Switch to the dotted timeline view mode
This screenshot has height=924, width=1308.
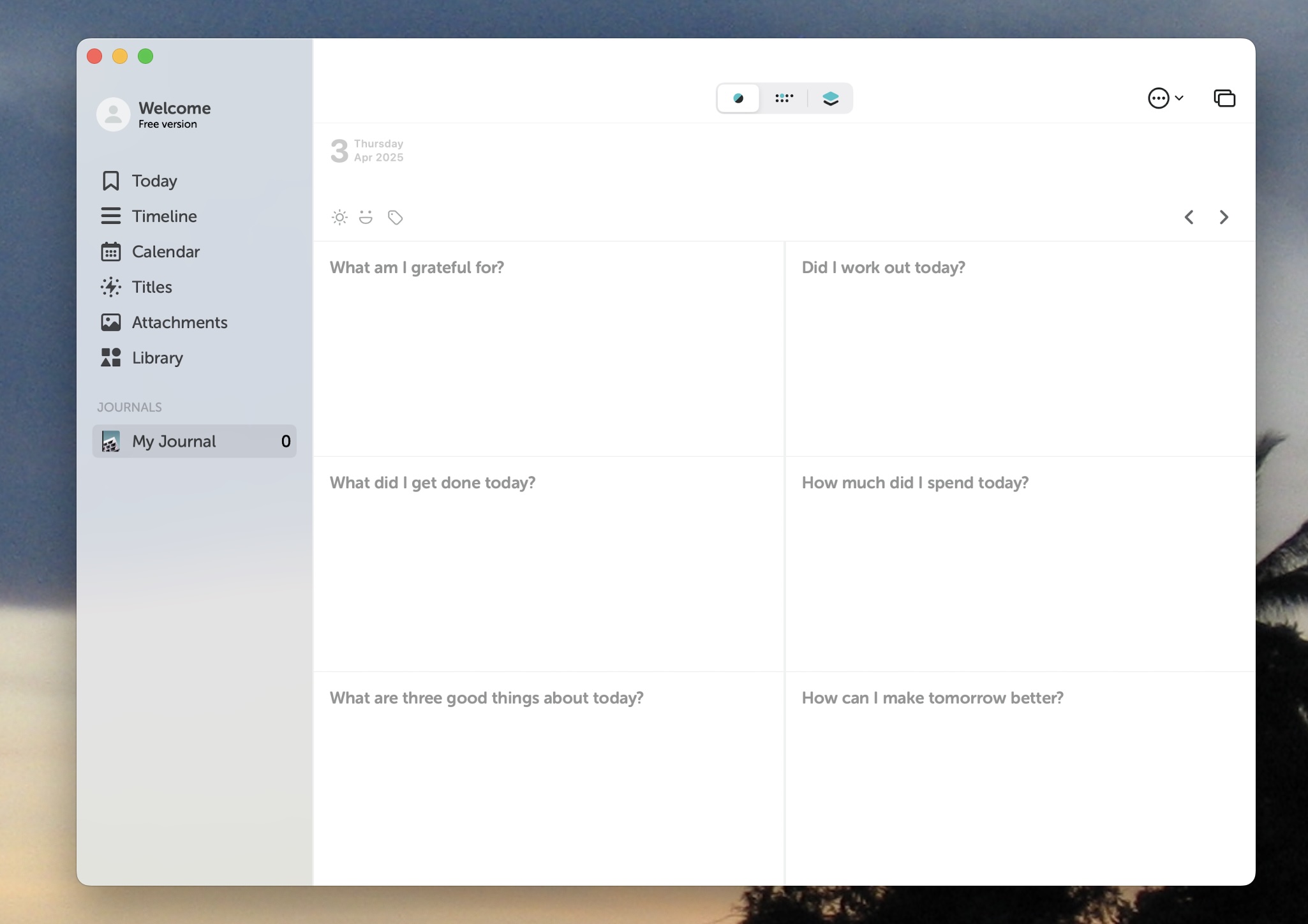pos(784,98)
